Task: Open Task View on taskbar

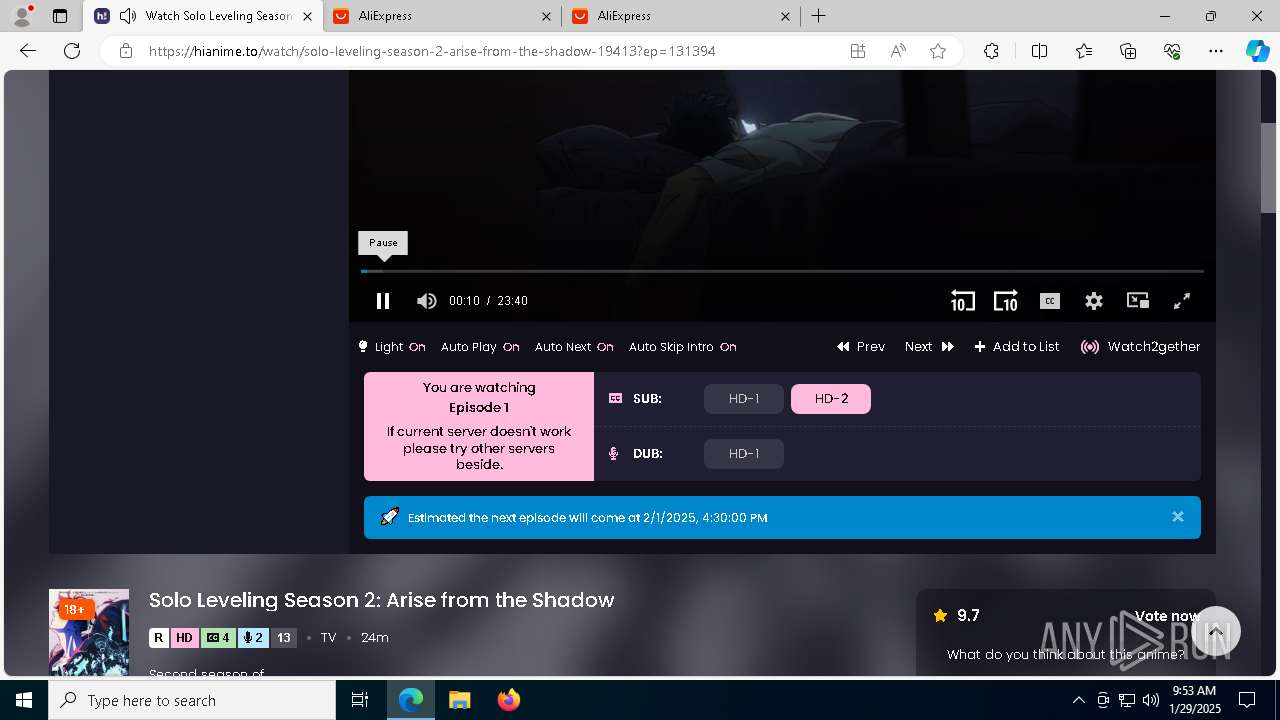Action: 360,700
